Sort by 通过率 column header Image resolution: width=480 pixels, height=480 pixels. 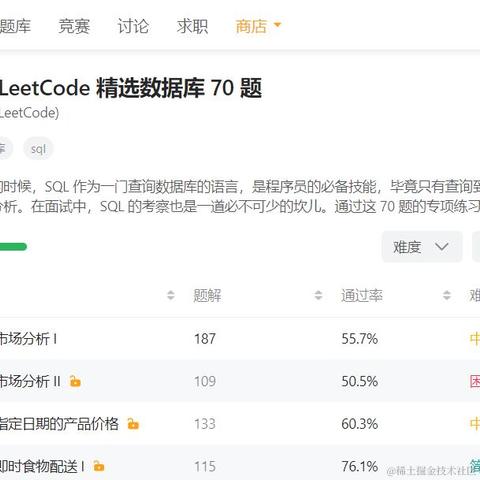coord(362,295)
